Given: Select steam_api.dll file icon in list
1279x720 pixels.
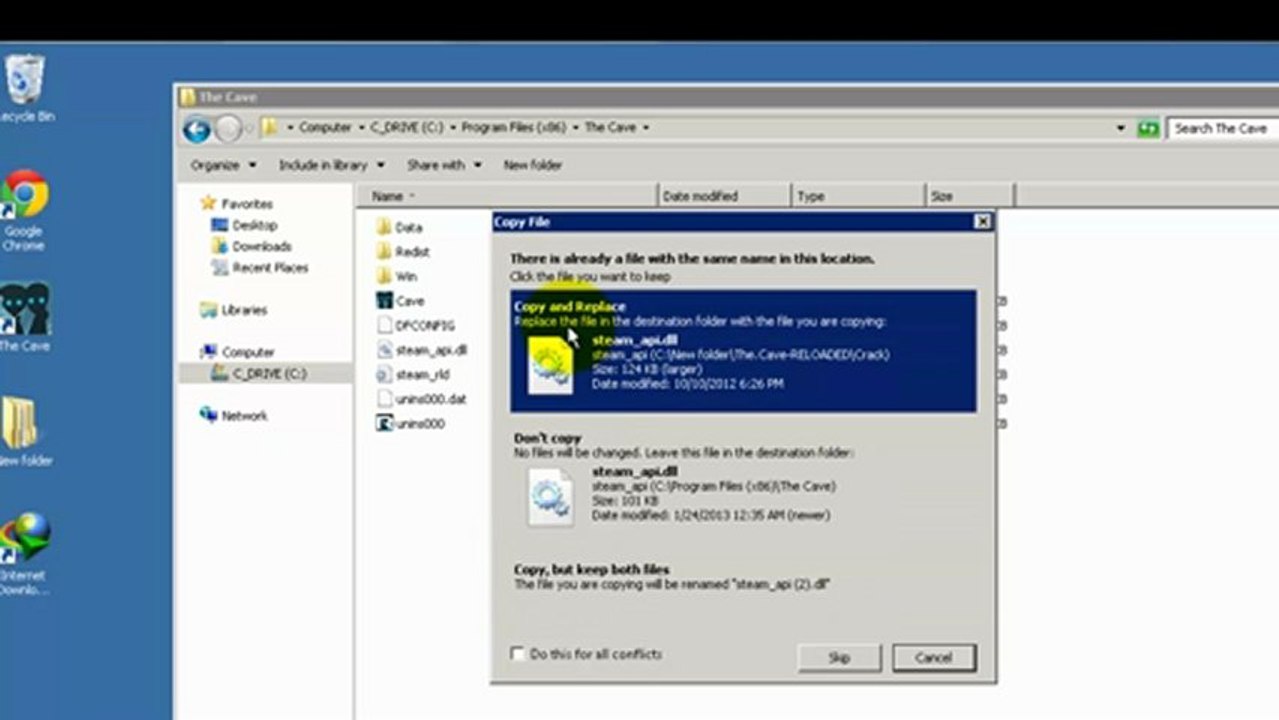Looking at the screenshot, I should pos(384,350).
